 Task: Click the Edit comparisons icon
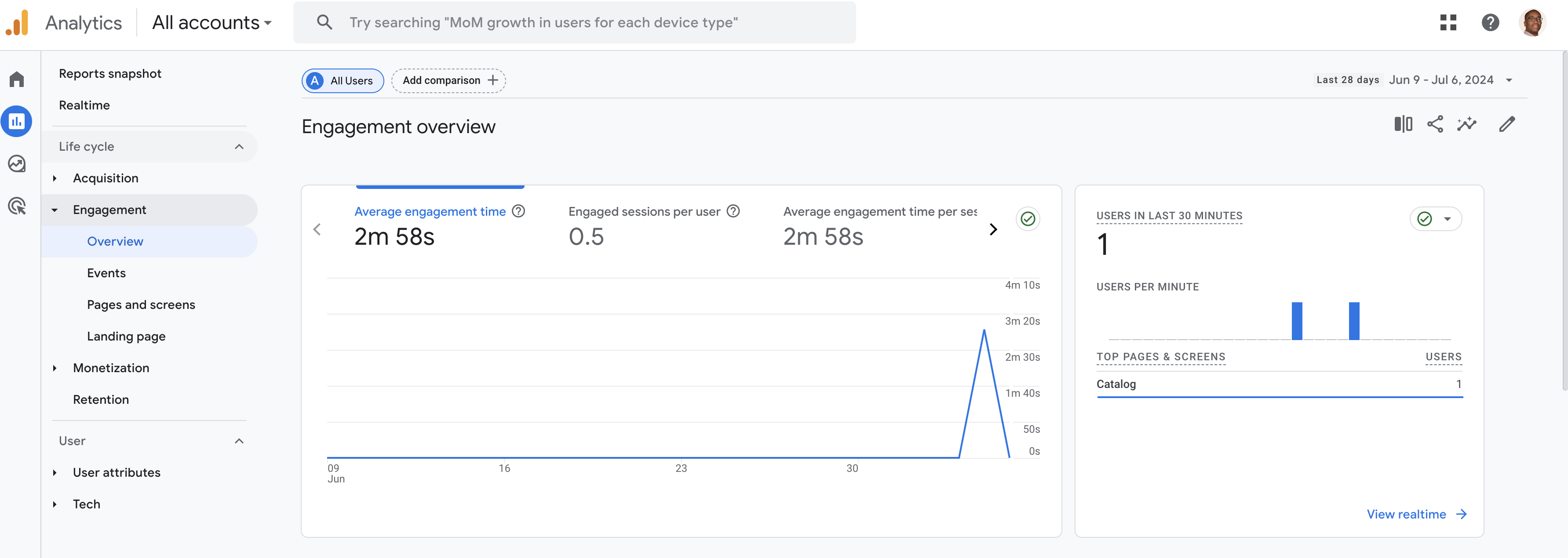pos(1403,125)
